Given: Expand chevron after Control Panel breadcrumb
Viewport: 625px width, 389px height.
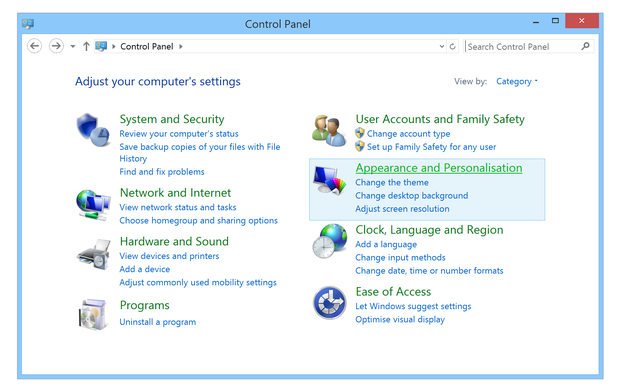Looking at the screenshot, I should [x=181, y=46].
